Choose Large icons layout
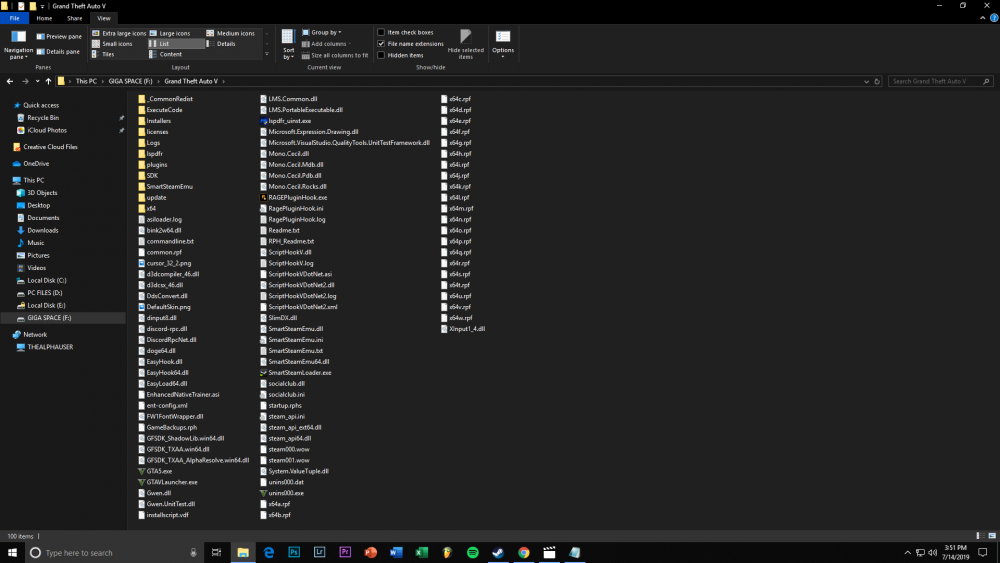Image resolution: width=1000 pixels, height=563 pixels. tap(170, 33)
